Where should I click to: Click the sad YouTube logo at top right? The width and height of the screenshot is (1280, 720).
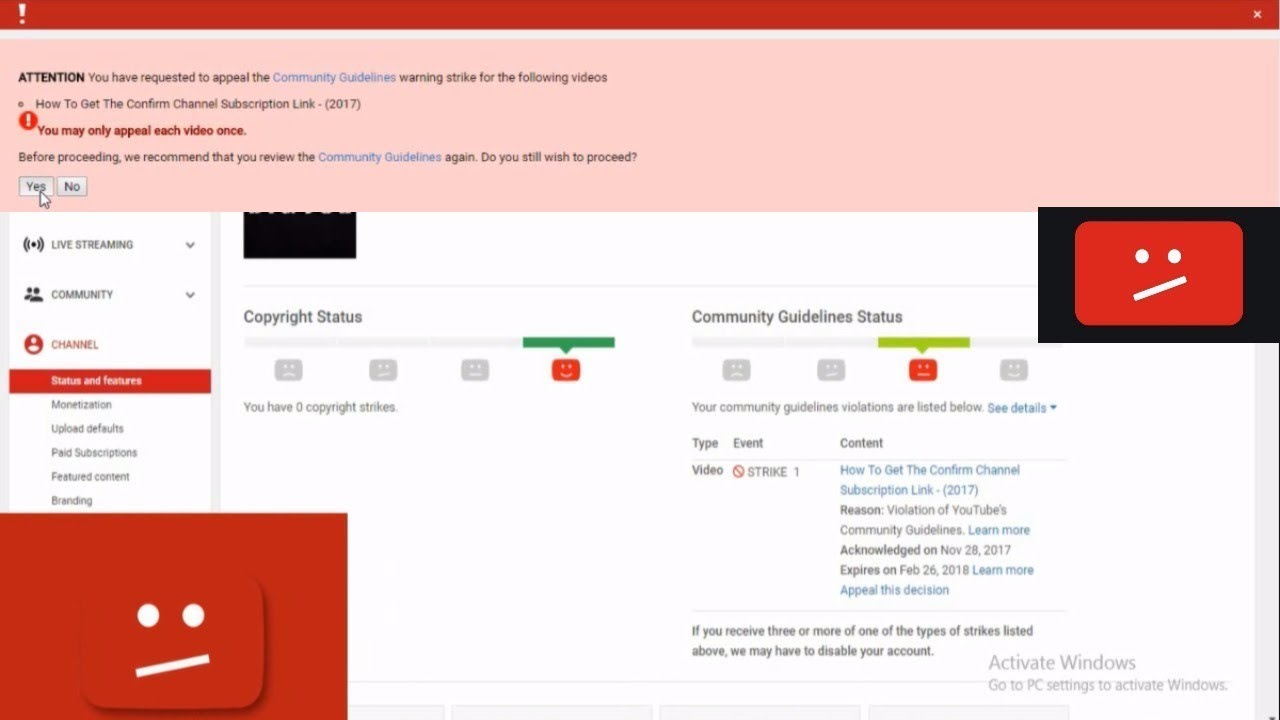1159,274
